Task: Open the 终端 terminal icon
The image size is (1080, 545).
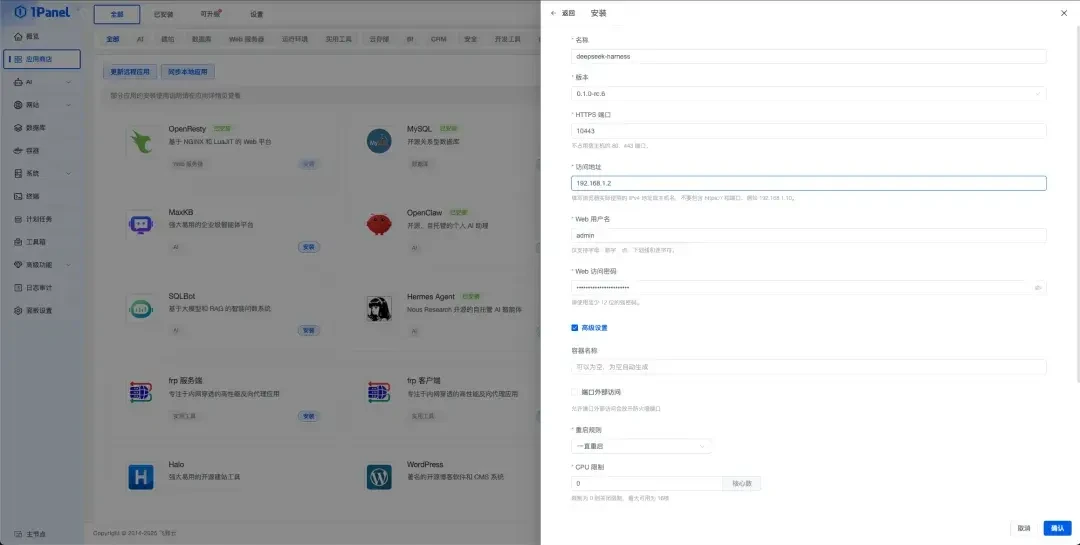Action: [18, 196]
